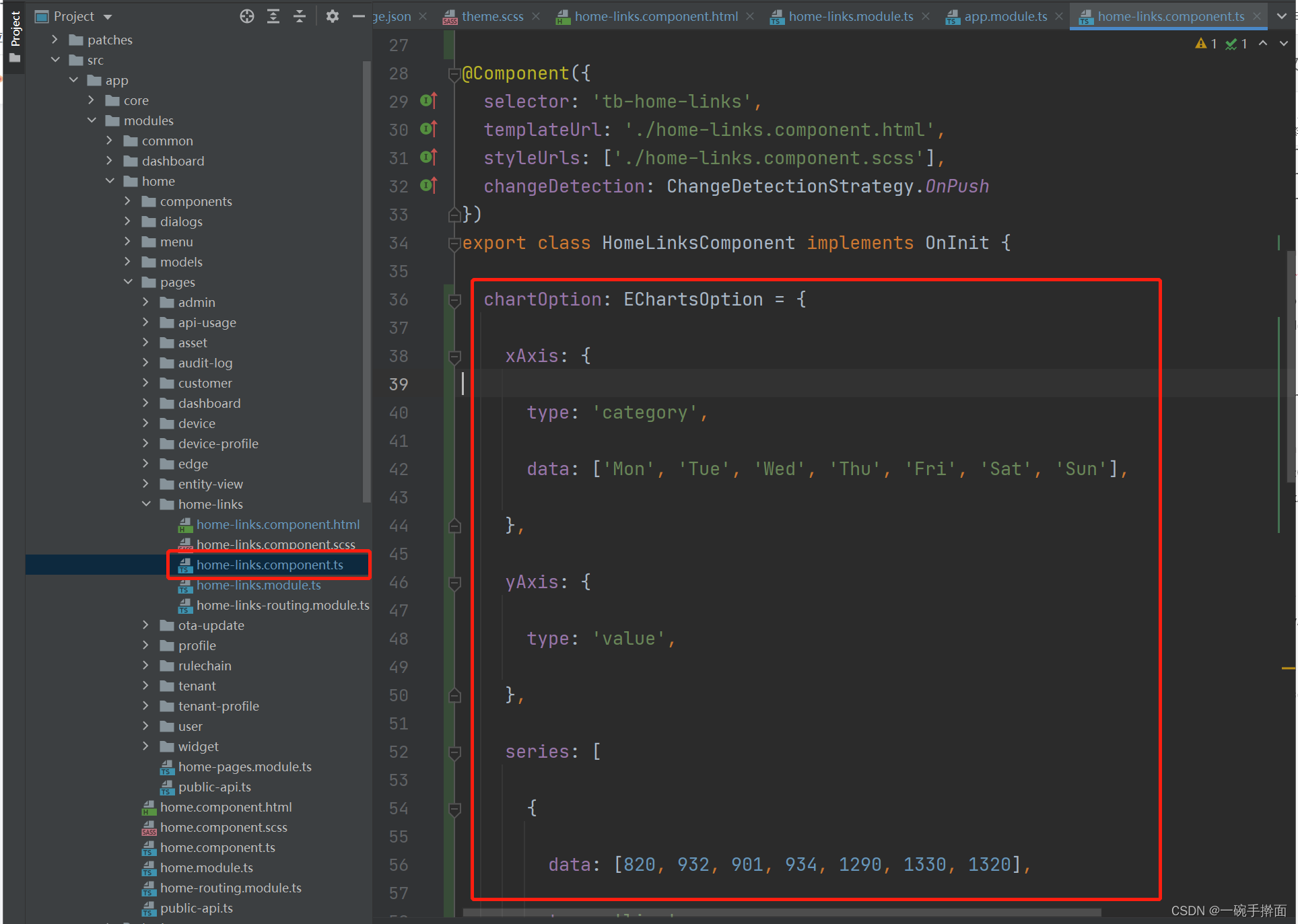Hide the Project panel with the minimize icon
This screenshot has height=924, width=1298.
point(358,16)
